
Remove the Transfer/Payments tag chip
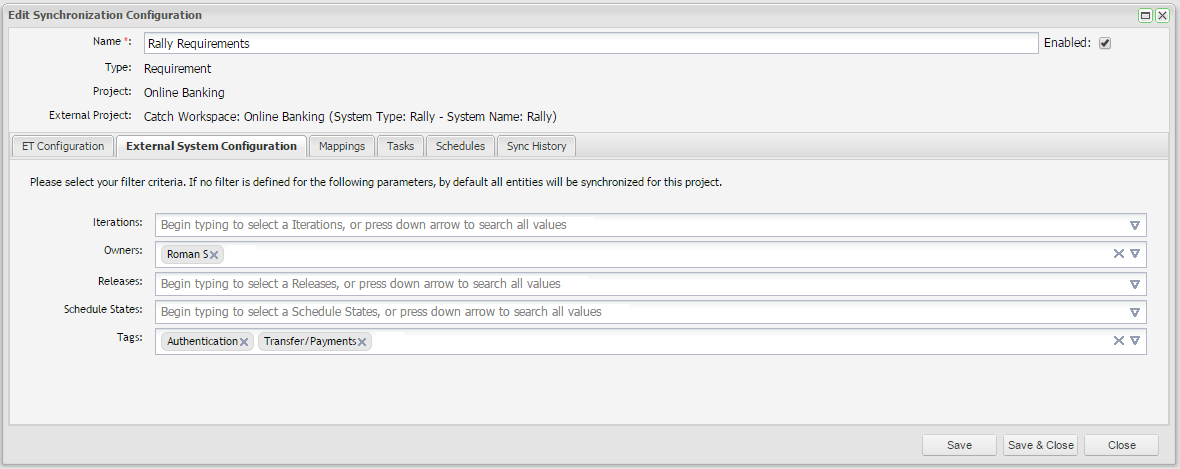pyautogui.click(x=362, y=342)
